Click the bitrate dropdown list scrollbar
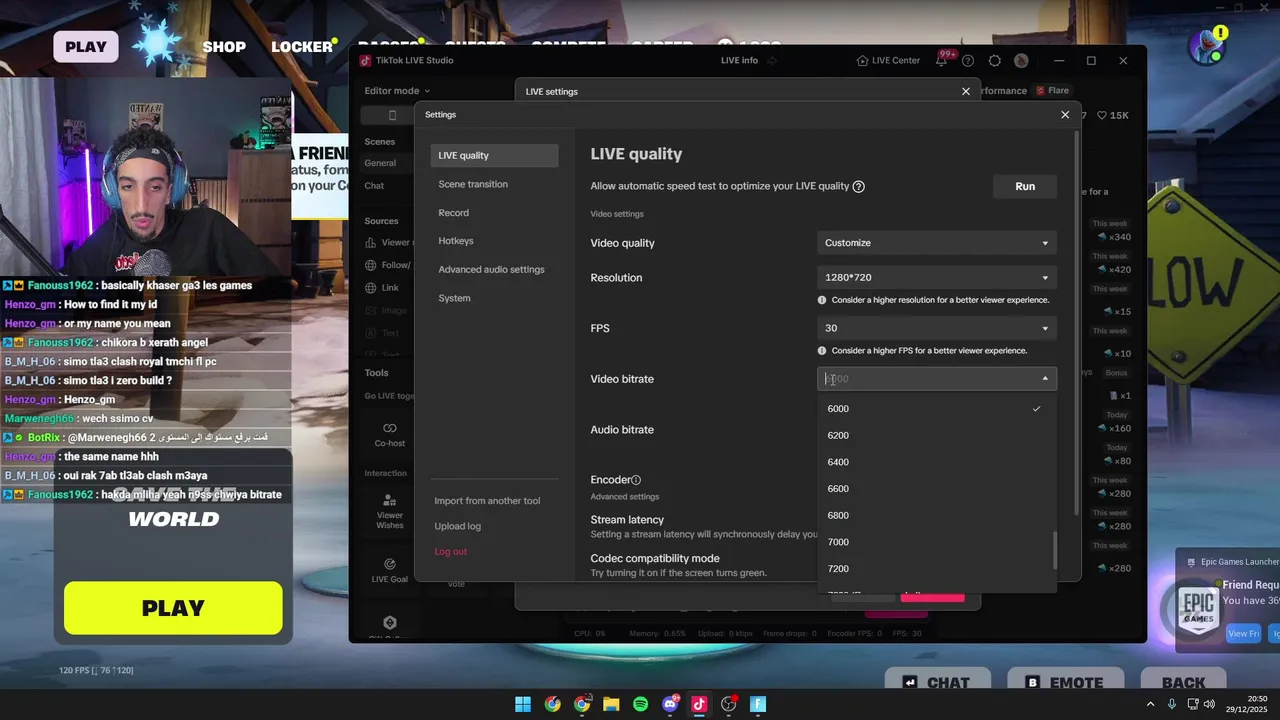Screen dimensions: 1280x720 [1054, 550]
